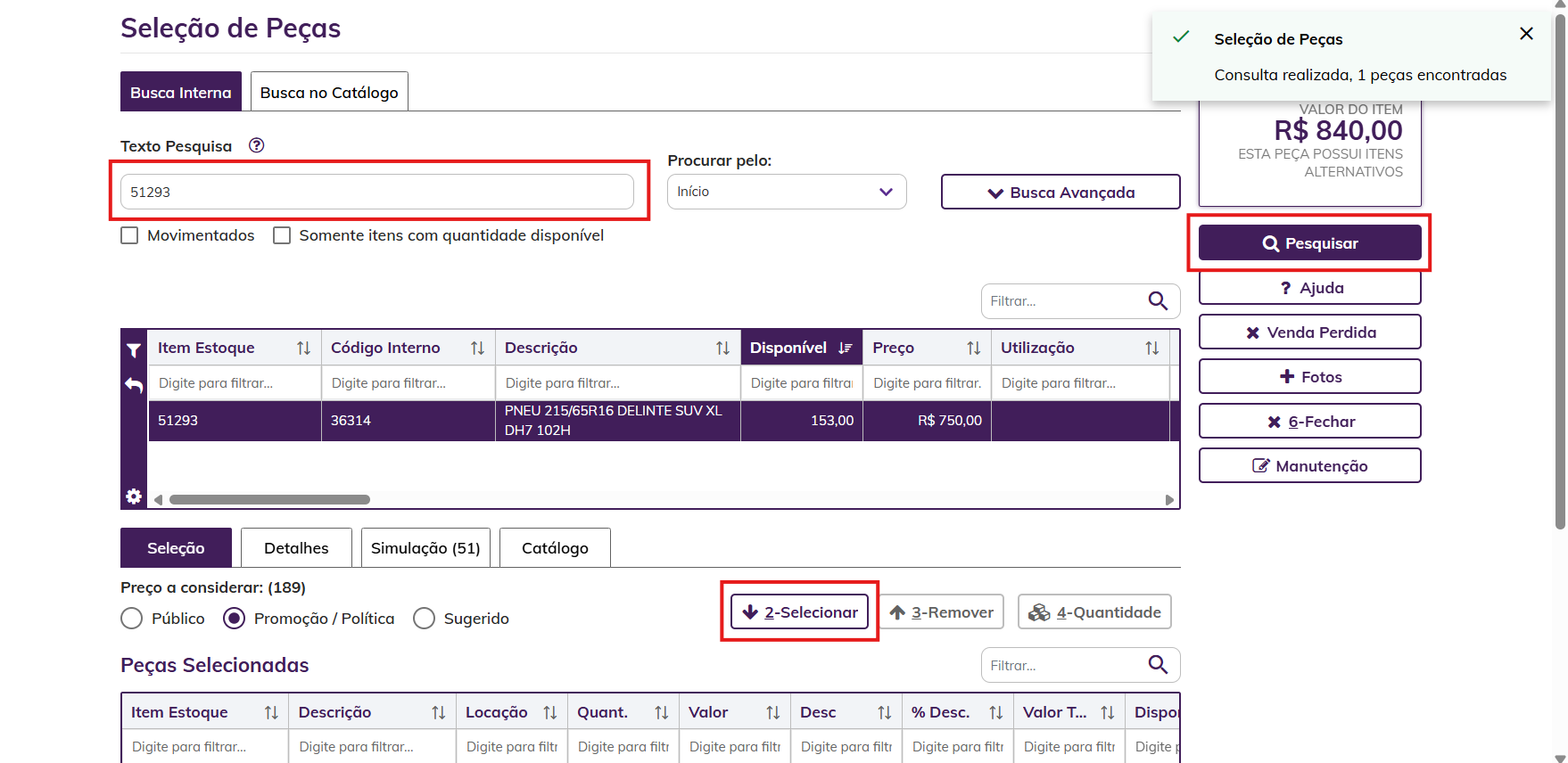Click the Texto Pesquisa input with 51293
Viewport: 1568px width, 763px height.
click(377, 192)
